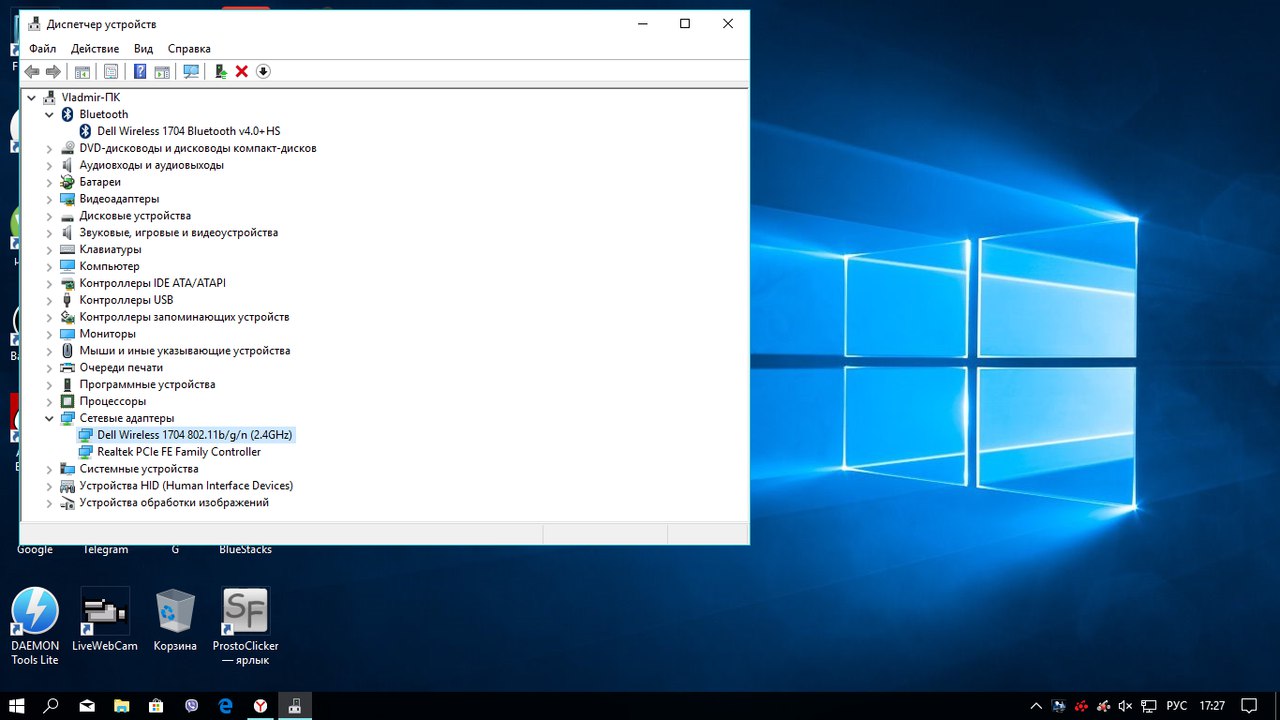Collapse the Сетевые адаптеры category
This screenshot has height=720, width=1280.
pyautogui.click(x=49, y=419)
